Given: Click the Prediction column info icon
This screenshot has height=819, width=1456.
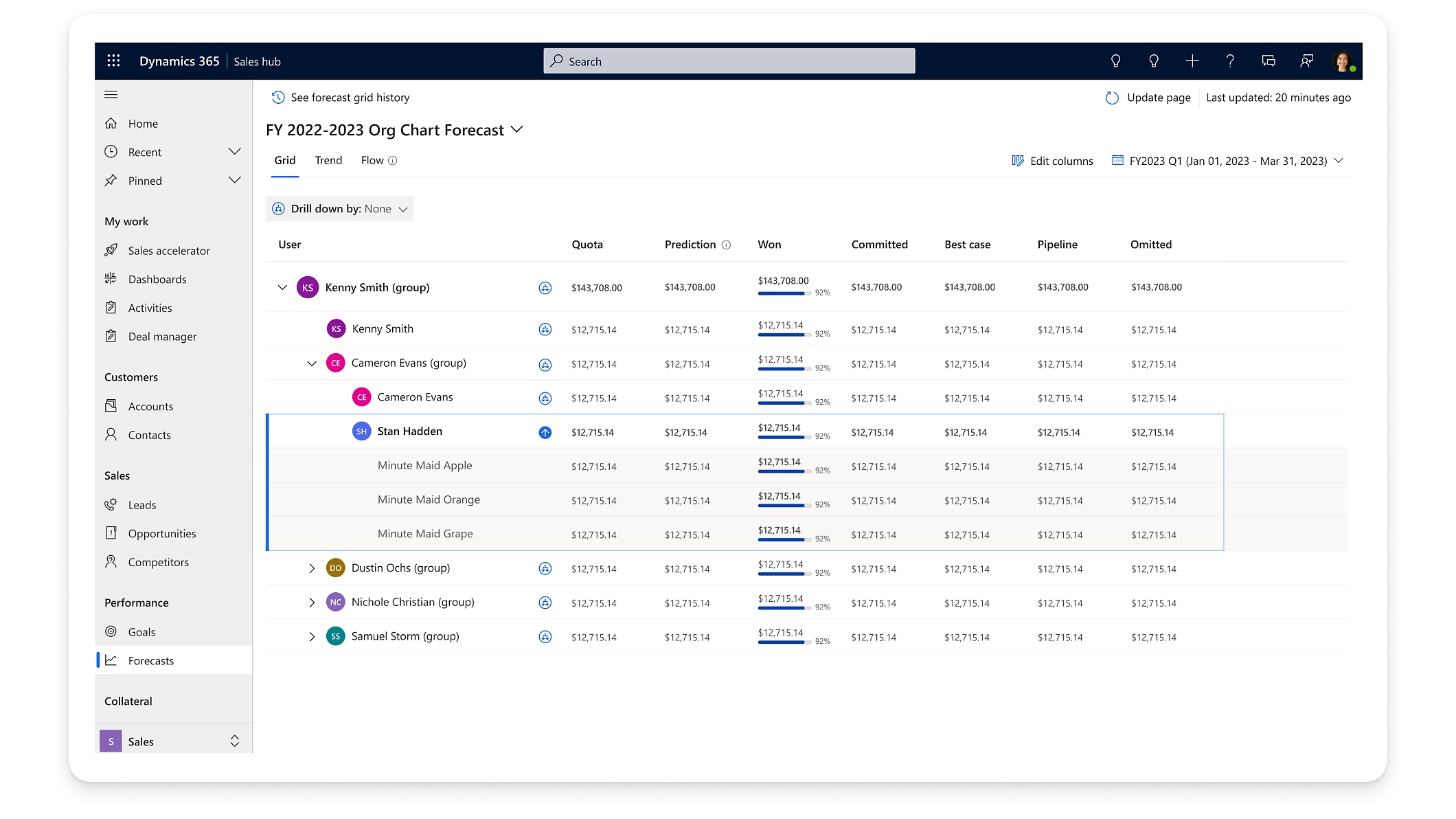Looking at the screenshot, I should coord(726,245).
